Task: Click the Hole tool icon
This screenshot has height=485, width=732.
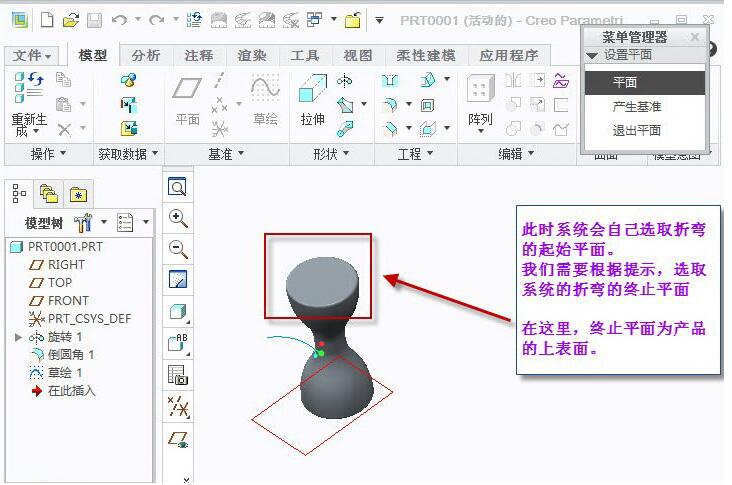Action: (x=390, y=81)
